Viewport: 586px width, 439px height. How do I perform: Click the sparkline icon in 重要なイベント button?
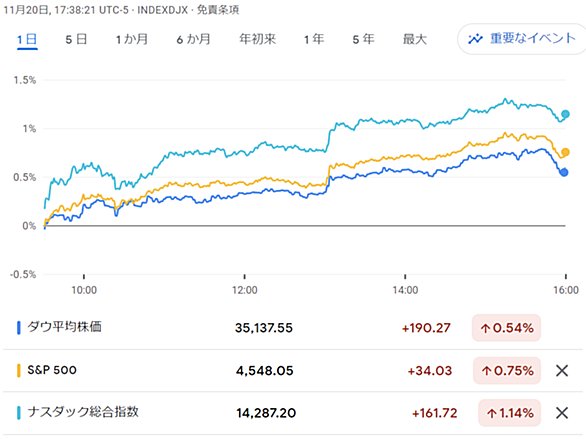(x=475, y=38)
